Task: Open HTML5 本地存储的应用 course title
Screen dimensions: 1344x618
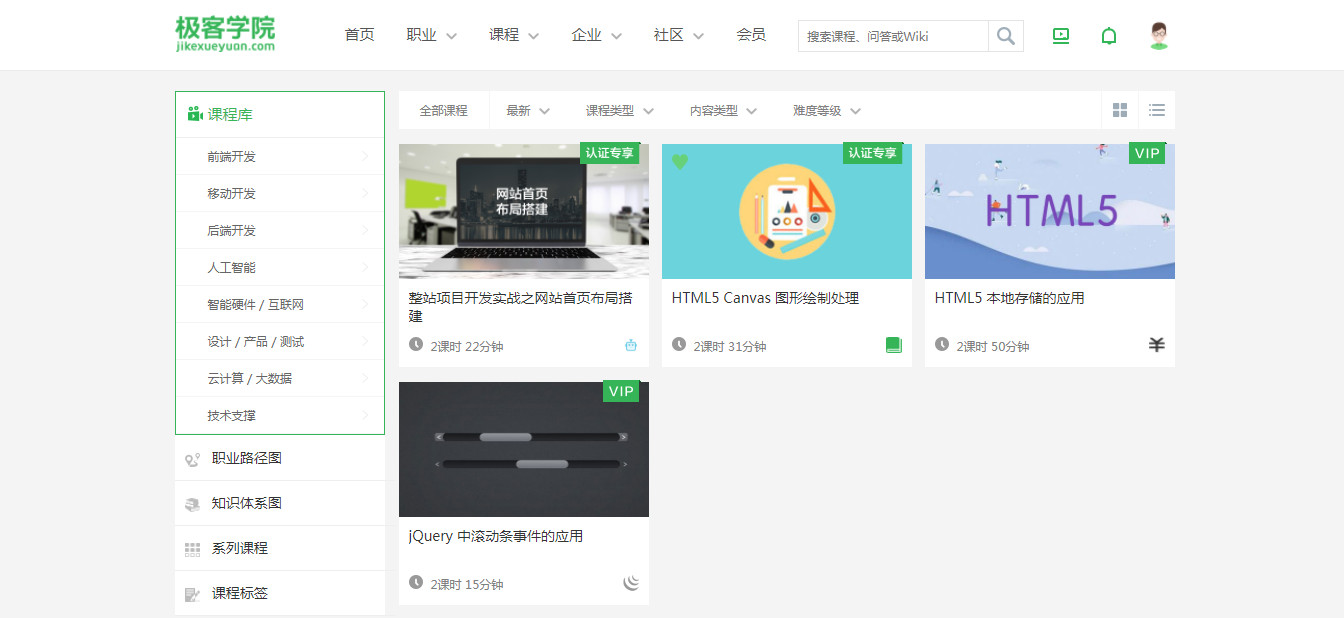Action: 1010,298
